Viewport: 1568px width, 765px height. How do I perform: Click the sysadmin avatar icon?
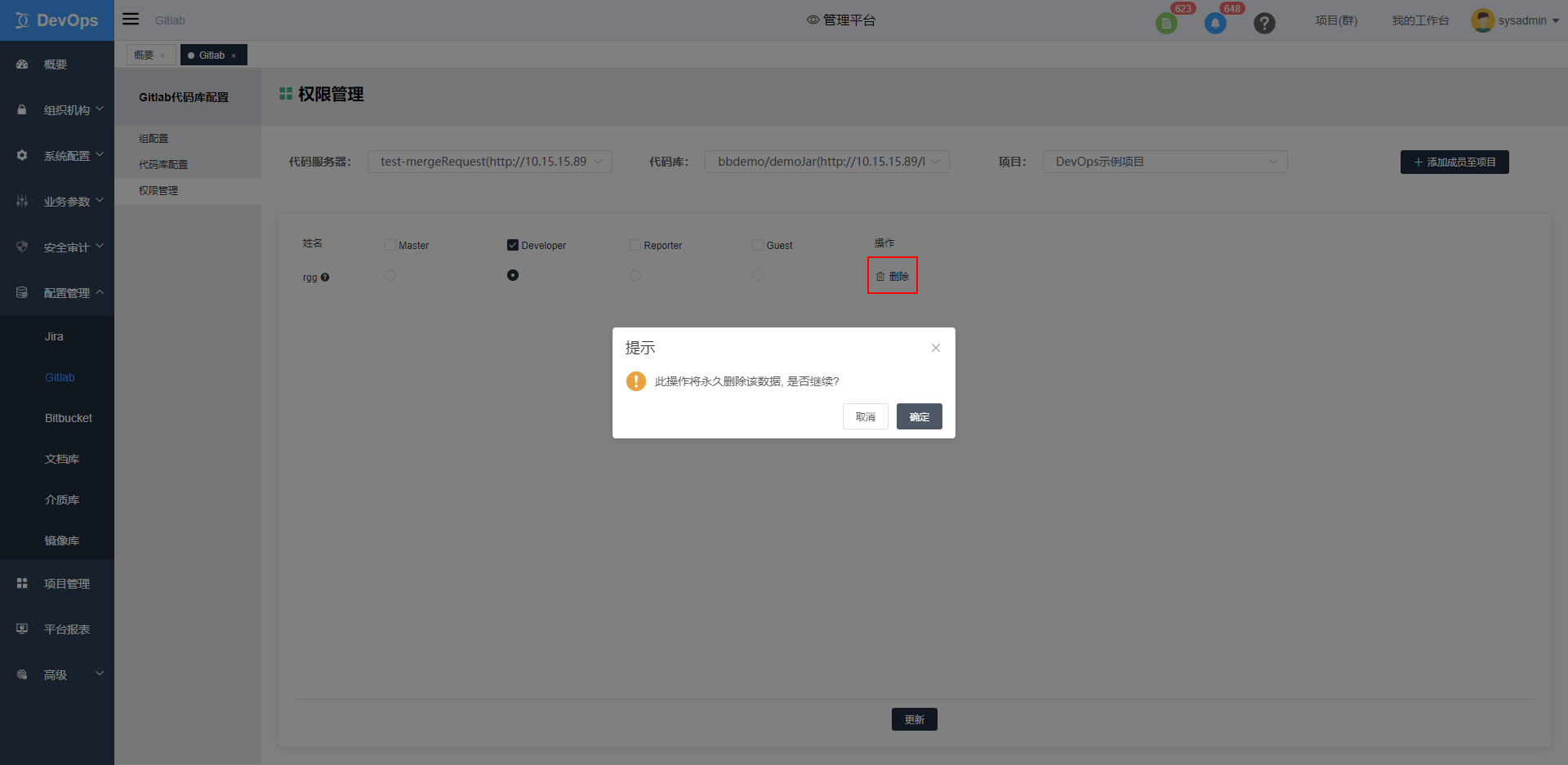pos(1482,20)
